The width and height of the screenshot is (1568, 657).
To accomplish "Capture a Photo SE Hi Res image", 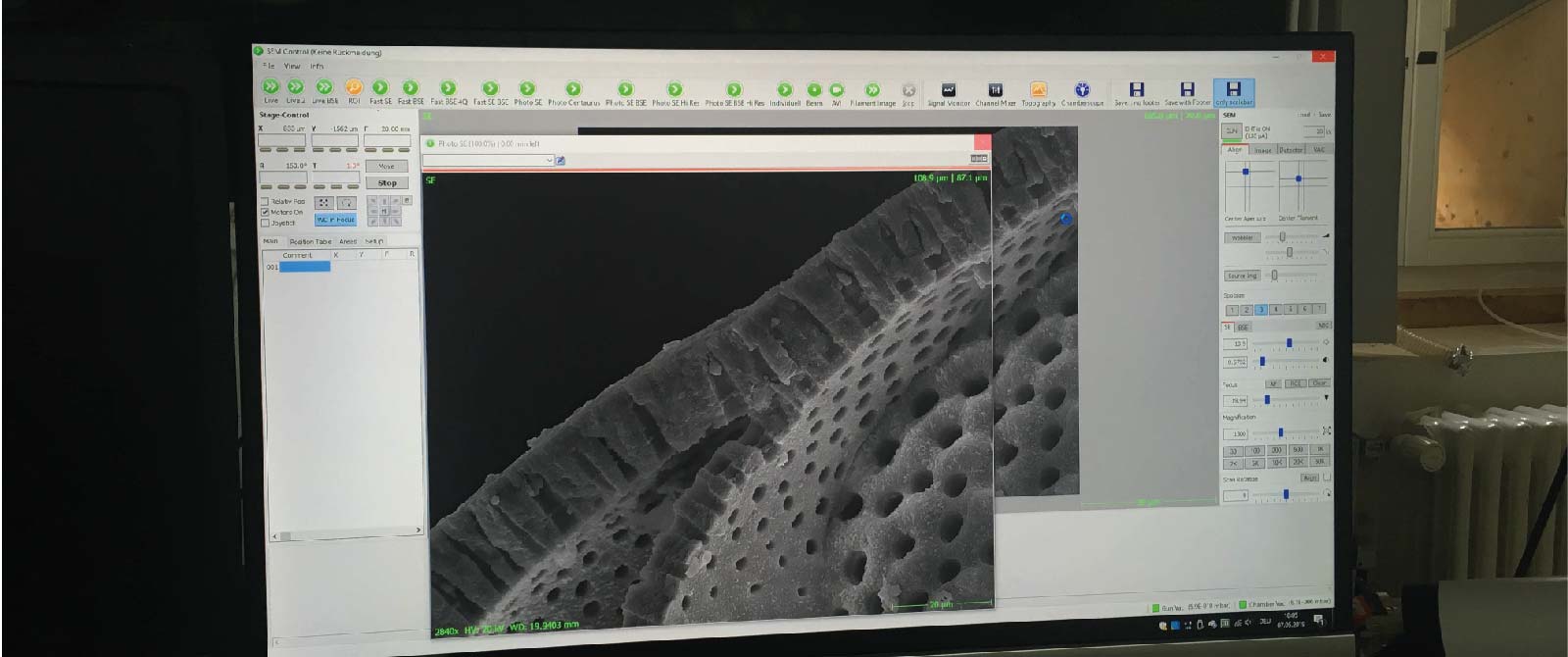I will (675, 93).
